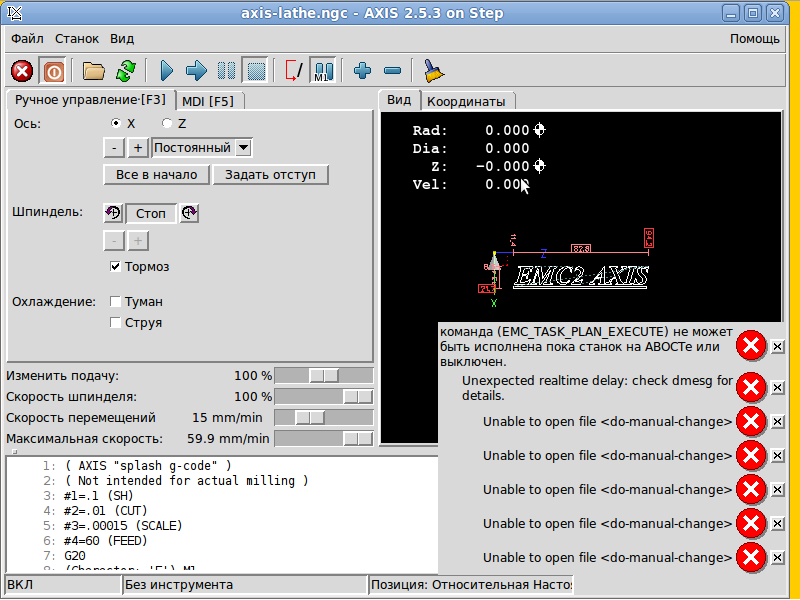Click the EMC_TASK_PLAN_EXECUTE error red icon

coord(751,346)
